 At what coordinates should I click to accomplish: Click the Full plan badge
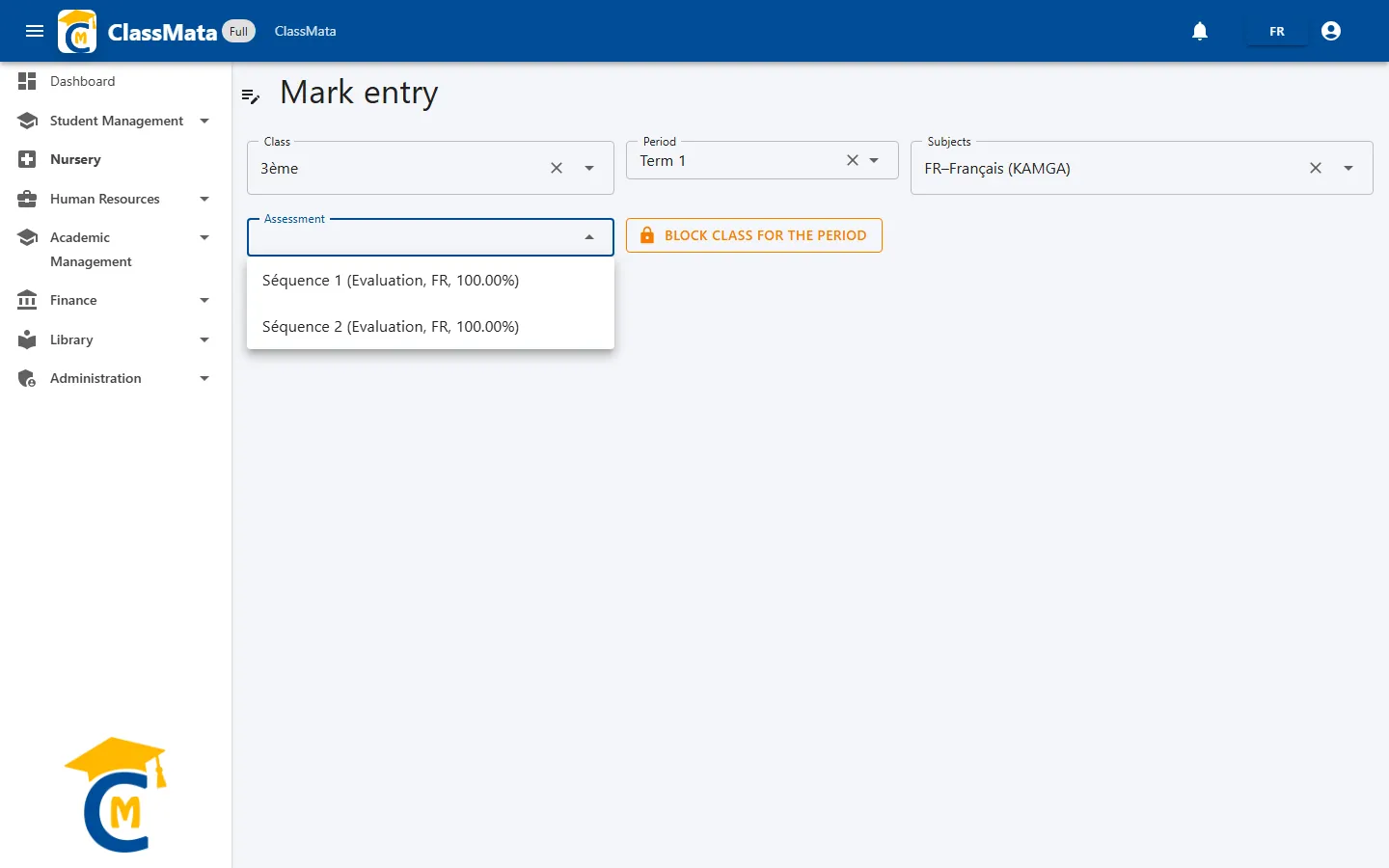click(238, 31)
